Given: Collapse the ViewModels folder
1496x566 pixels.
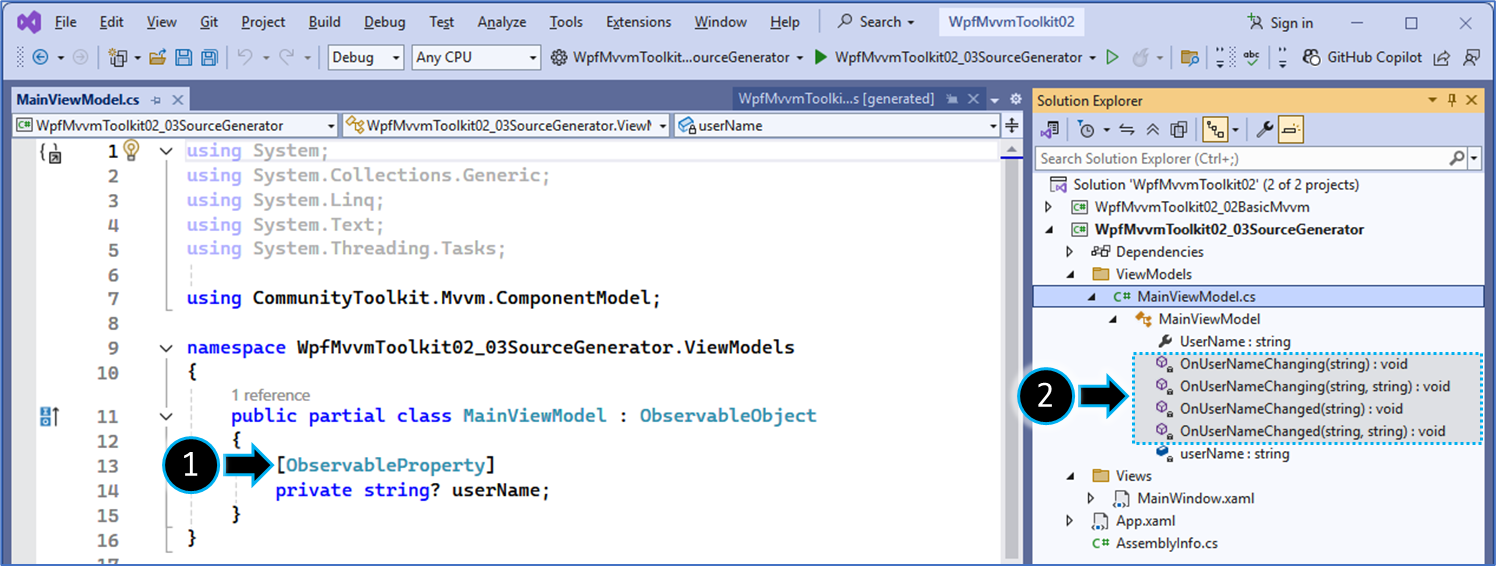Looking at the screenshot, I should click(1069, 274).
